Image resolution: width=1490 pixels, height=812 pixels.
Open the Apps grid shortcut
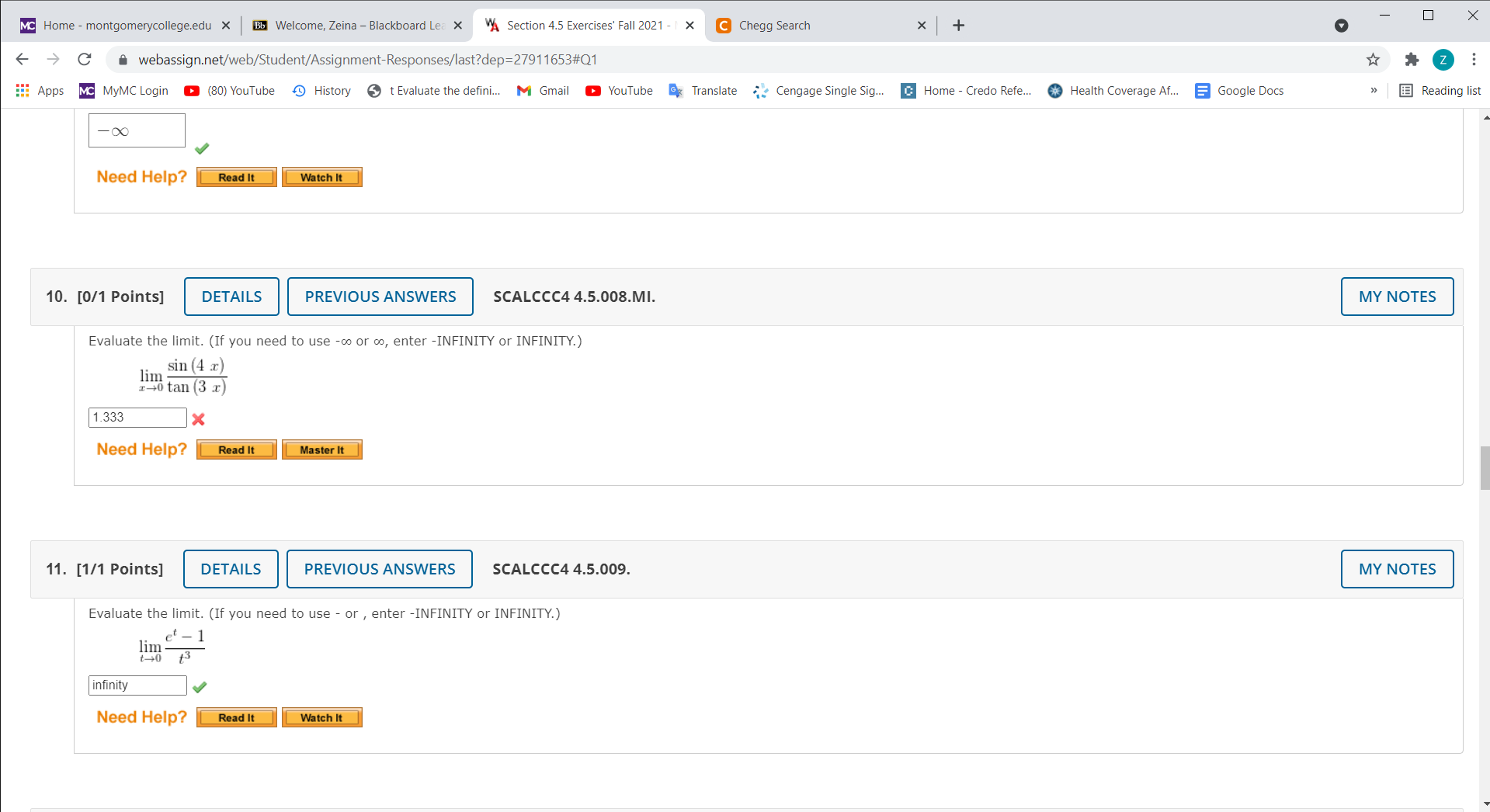[x=40, y=91]
